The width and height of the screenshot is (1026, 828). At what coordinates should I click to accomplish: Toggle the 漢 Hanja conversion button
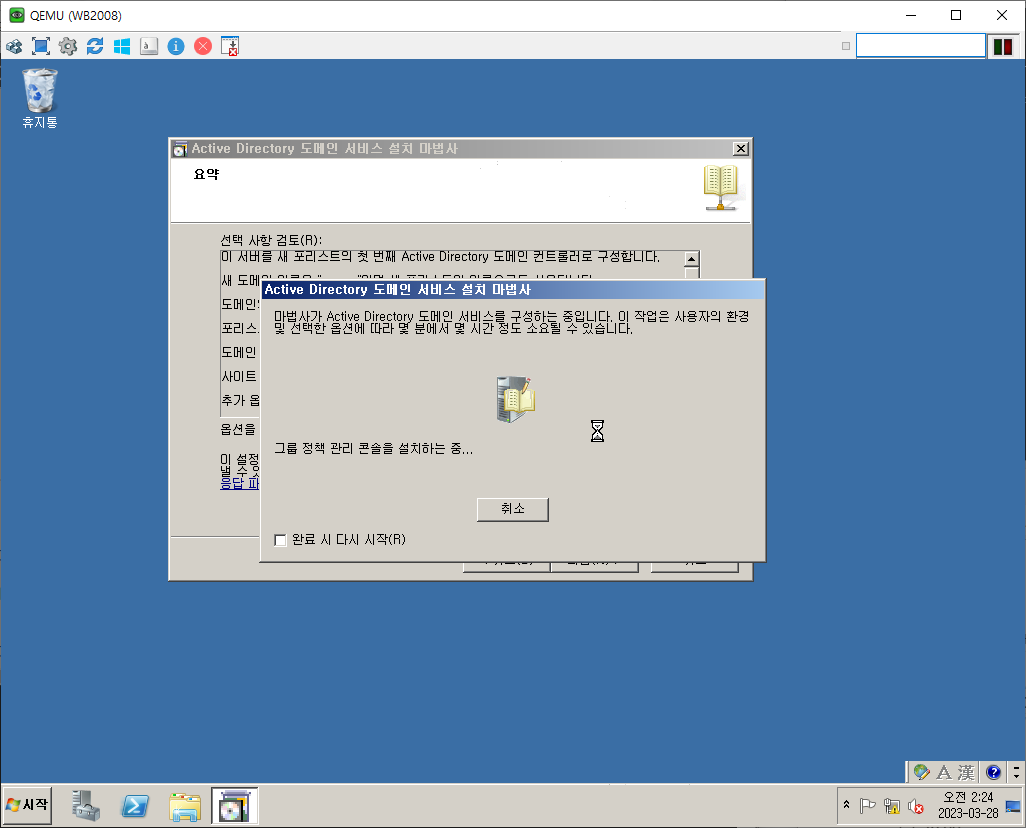click(966, 772)
